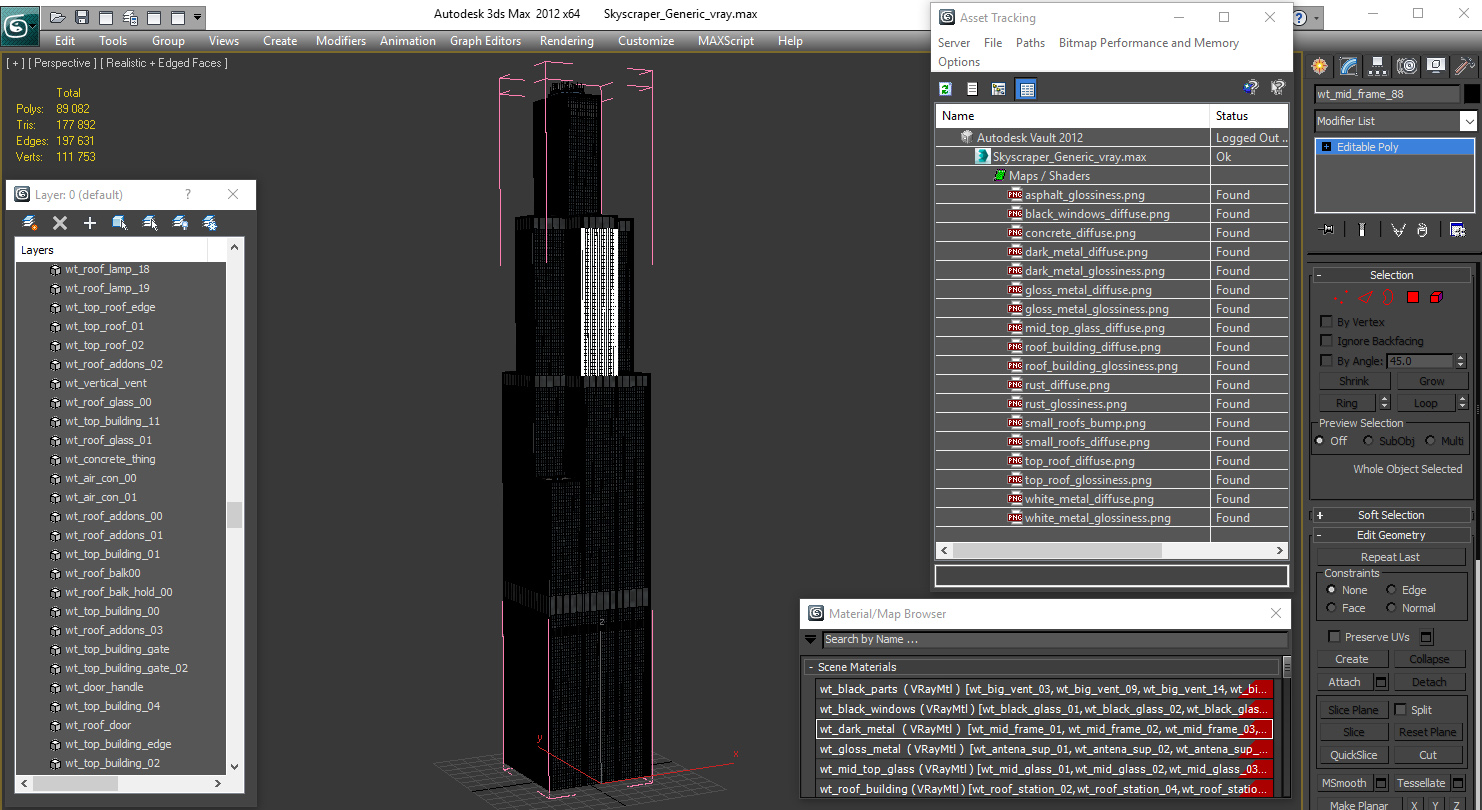This screenshot has width=1482, height=810.
Task: Open the Graph Editors menu
Action: click(x=485, y=41)
